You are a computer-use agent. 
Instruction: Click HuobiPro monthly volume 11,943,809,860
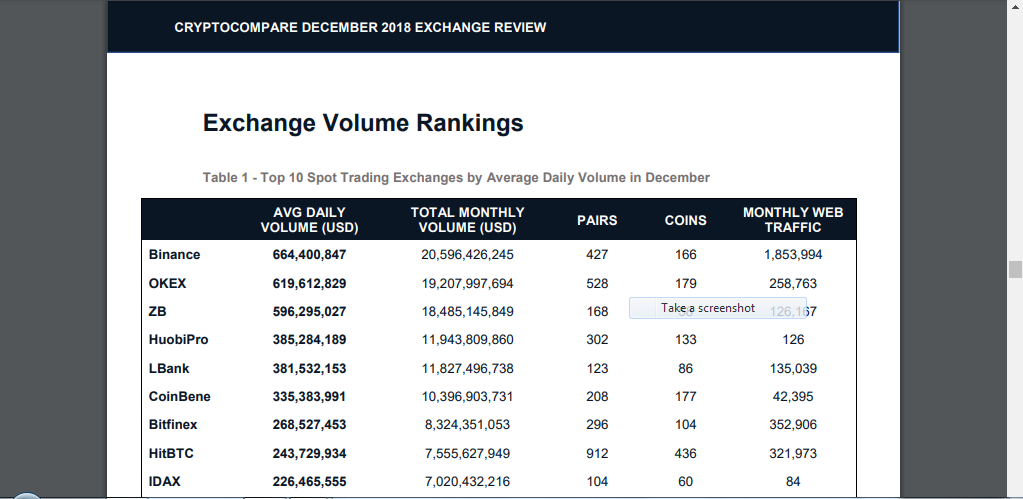tap(467, 339)
